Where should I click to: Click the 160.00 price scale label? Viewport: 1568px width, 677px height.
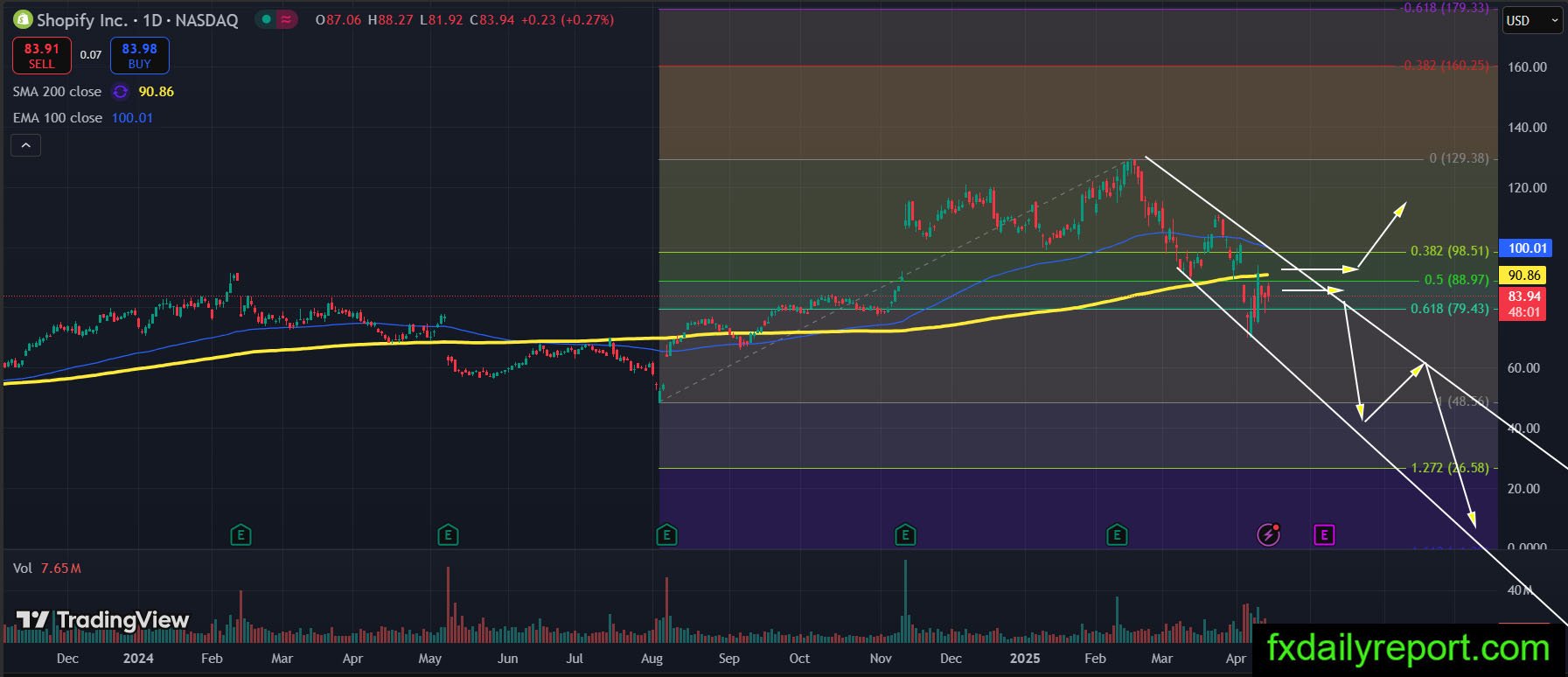[1527, 67]
